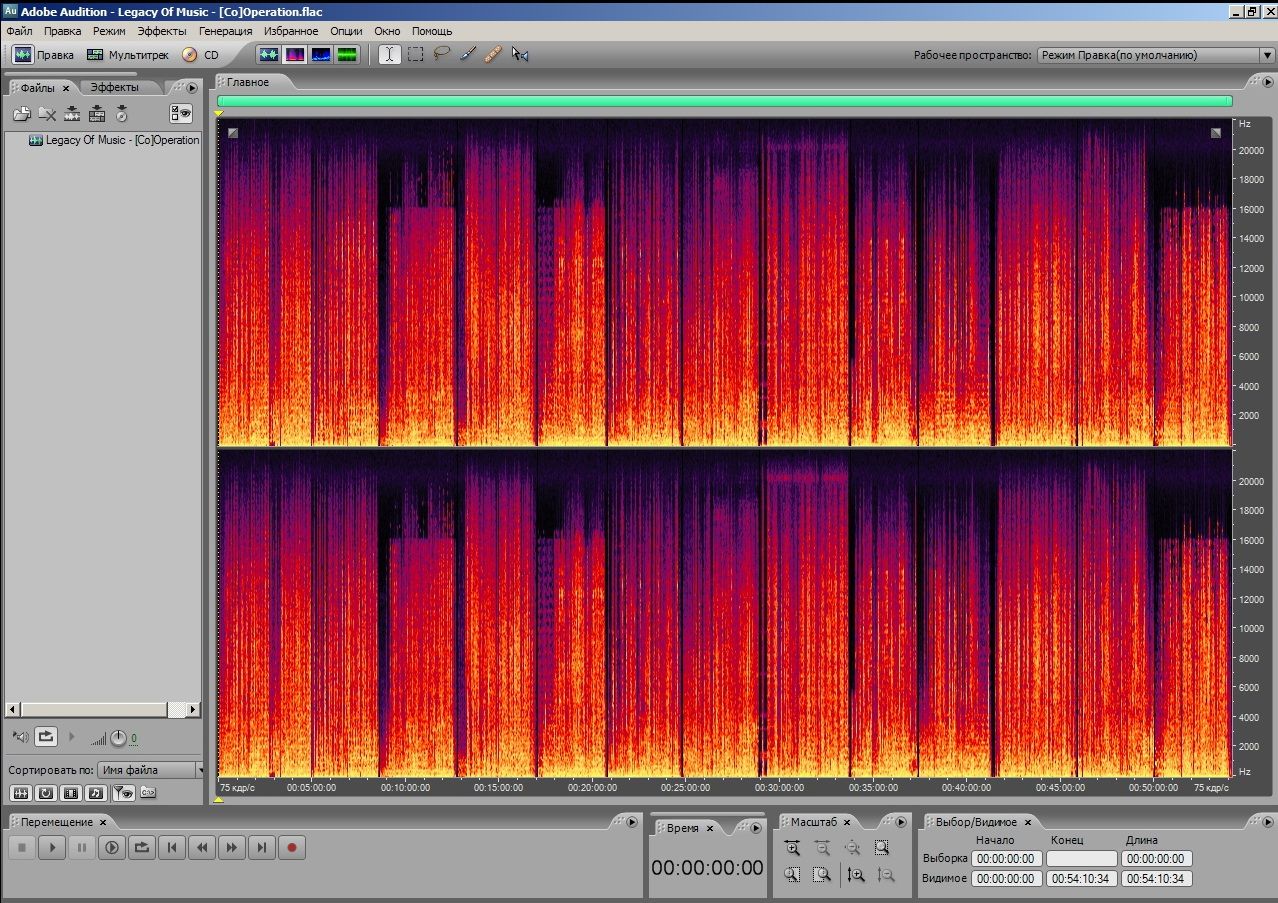Click the CD view button

click(200, 55)
